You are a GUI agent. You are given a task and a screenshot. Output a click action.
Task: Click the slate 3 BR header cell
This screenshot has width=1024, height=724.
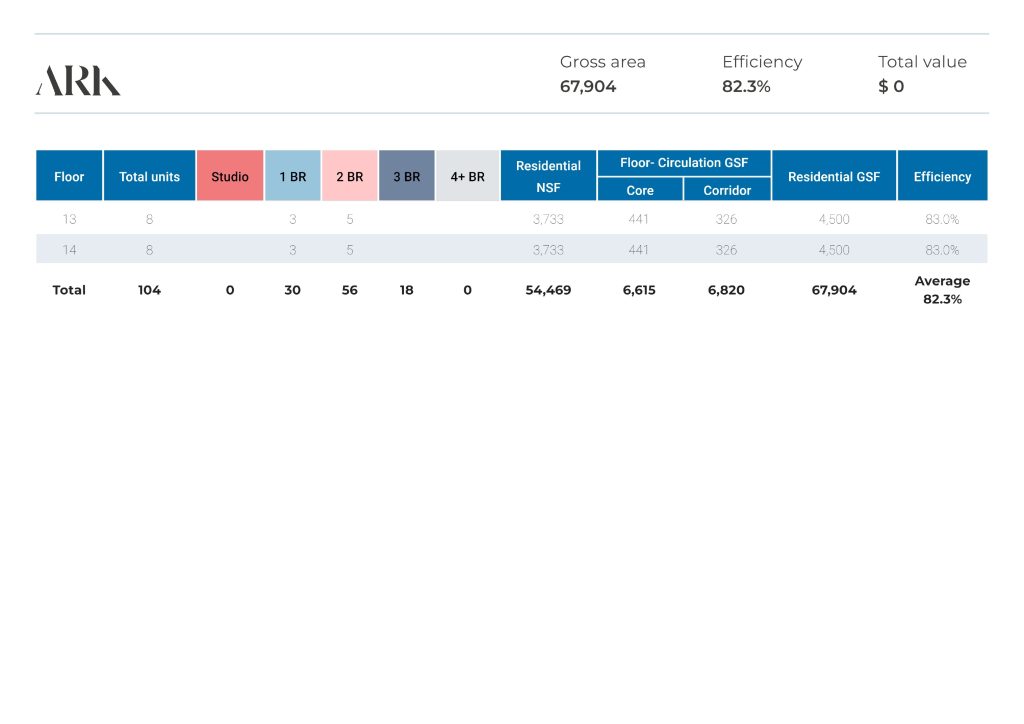pyautogui.click(x=406, y=176)
